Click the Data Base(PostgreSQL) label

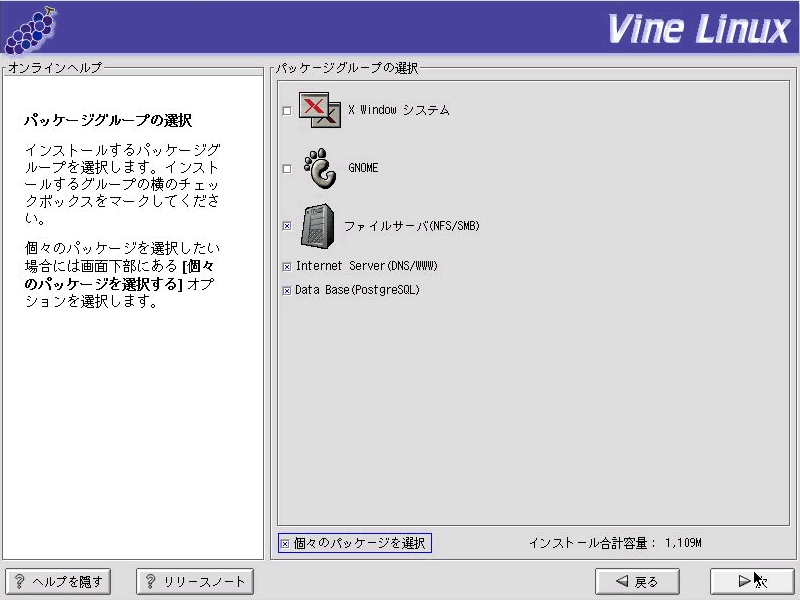pyautogui.click(x=357, y=290)
